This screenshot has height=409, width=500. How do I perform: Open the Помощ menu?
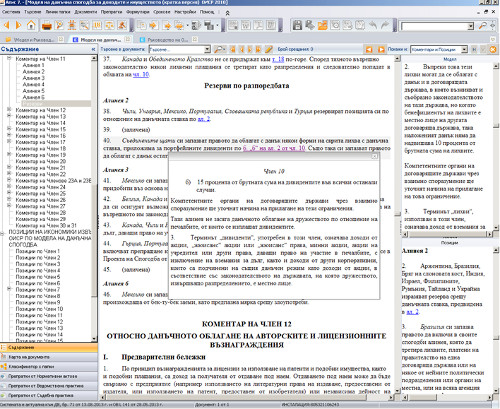click(x=207, y=12)
